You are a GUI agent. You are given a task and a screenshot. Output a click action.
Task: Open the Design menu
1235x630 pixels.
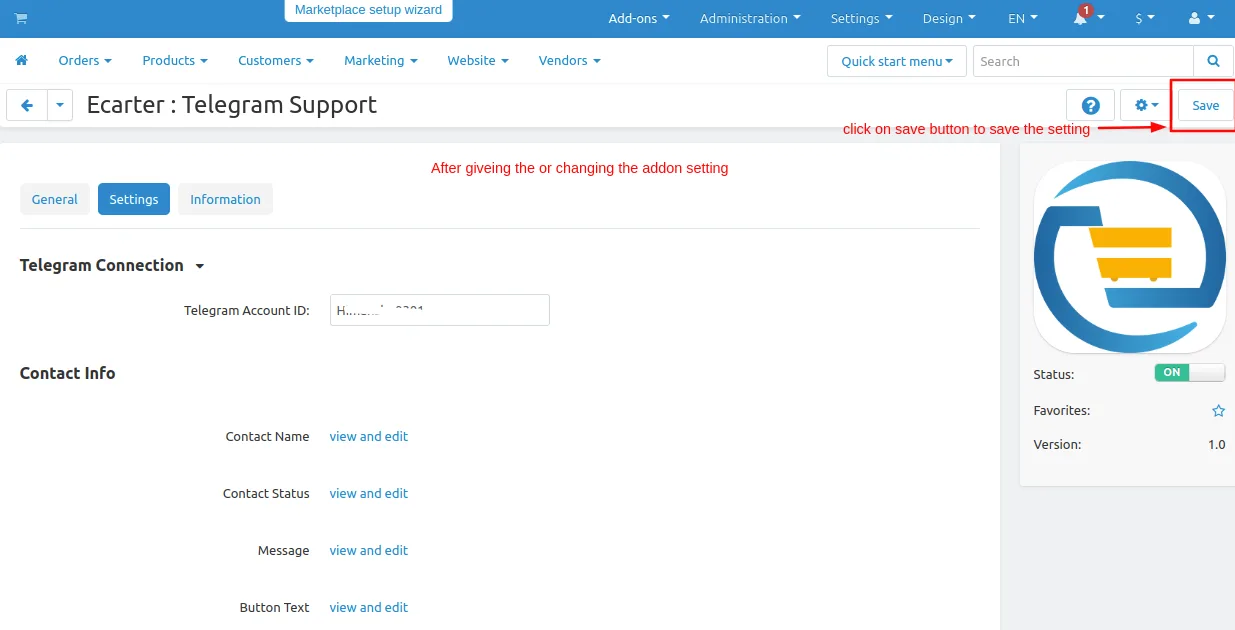point(949,18)
